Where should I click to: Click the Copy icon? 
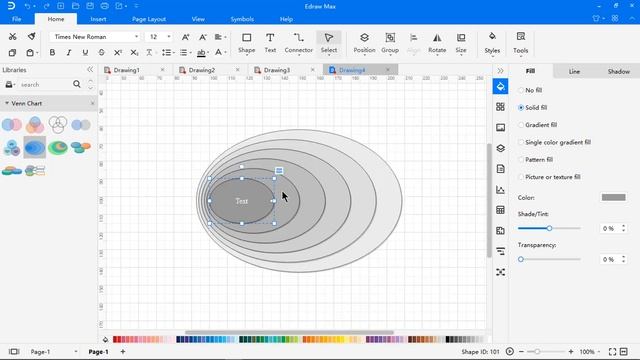point(12,53)
